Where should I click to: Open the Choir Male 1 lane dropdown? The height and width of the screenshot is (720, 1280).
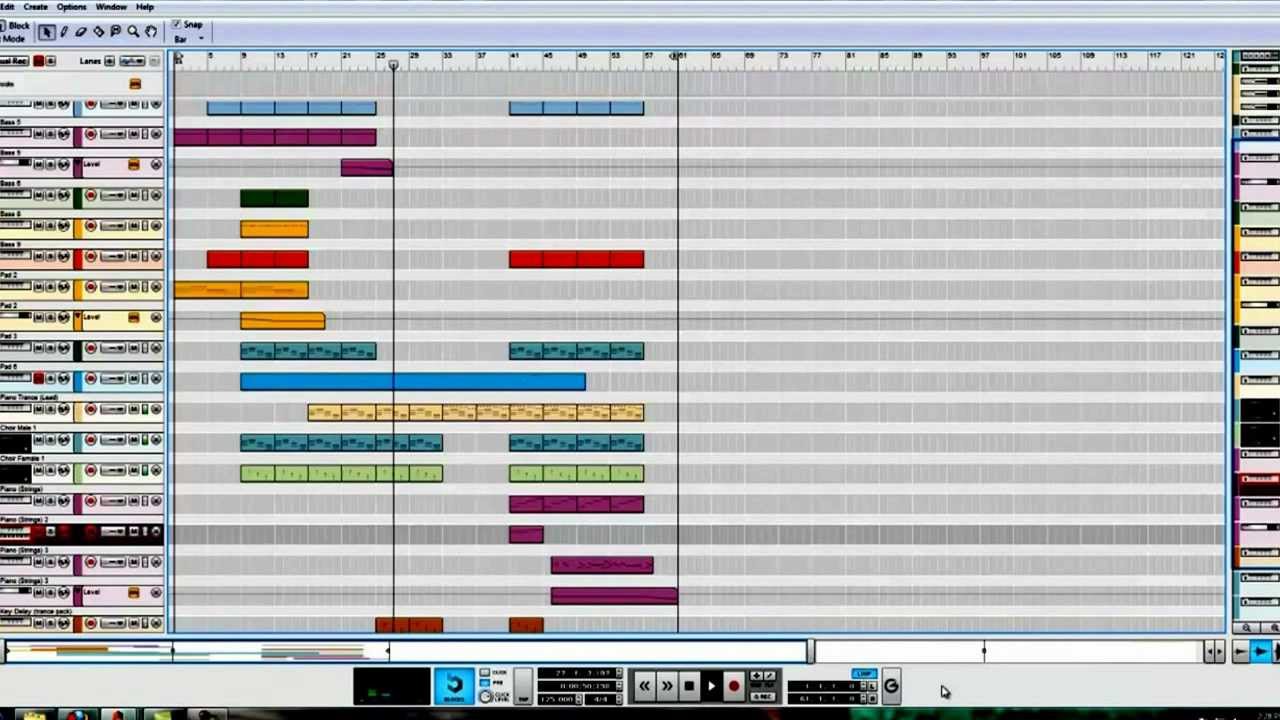(115, 440)
